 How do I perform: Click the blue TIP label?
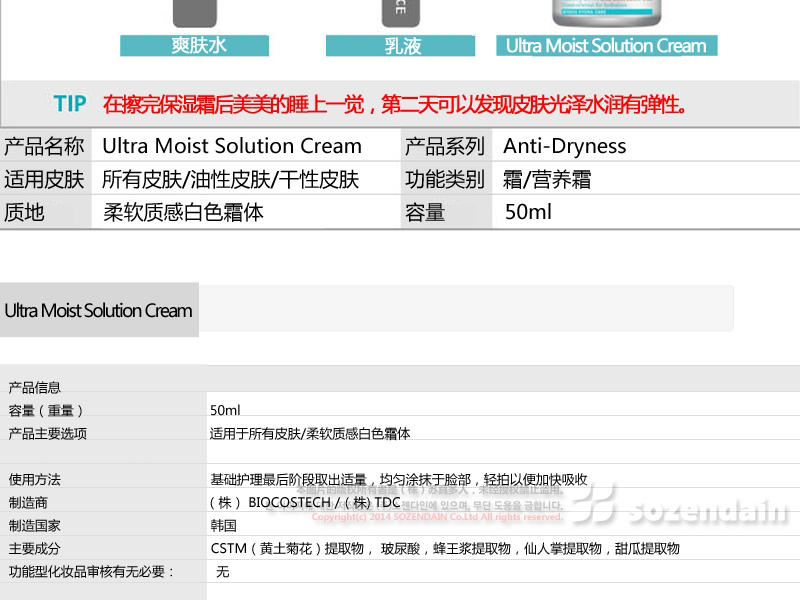tap(70, 104)
